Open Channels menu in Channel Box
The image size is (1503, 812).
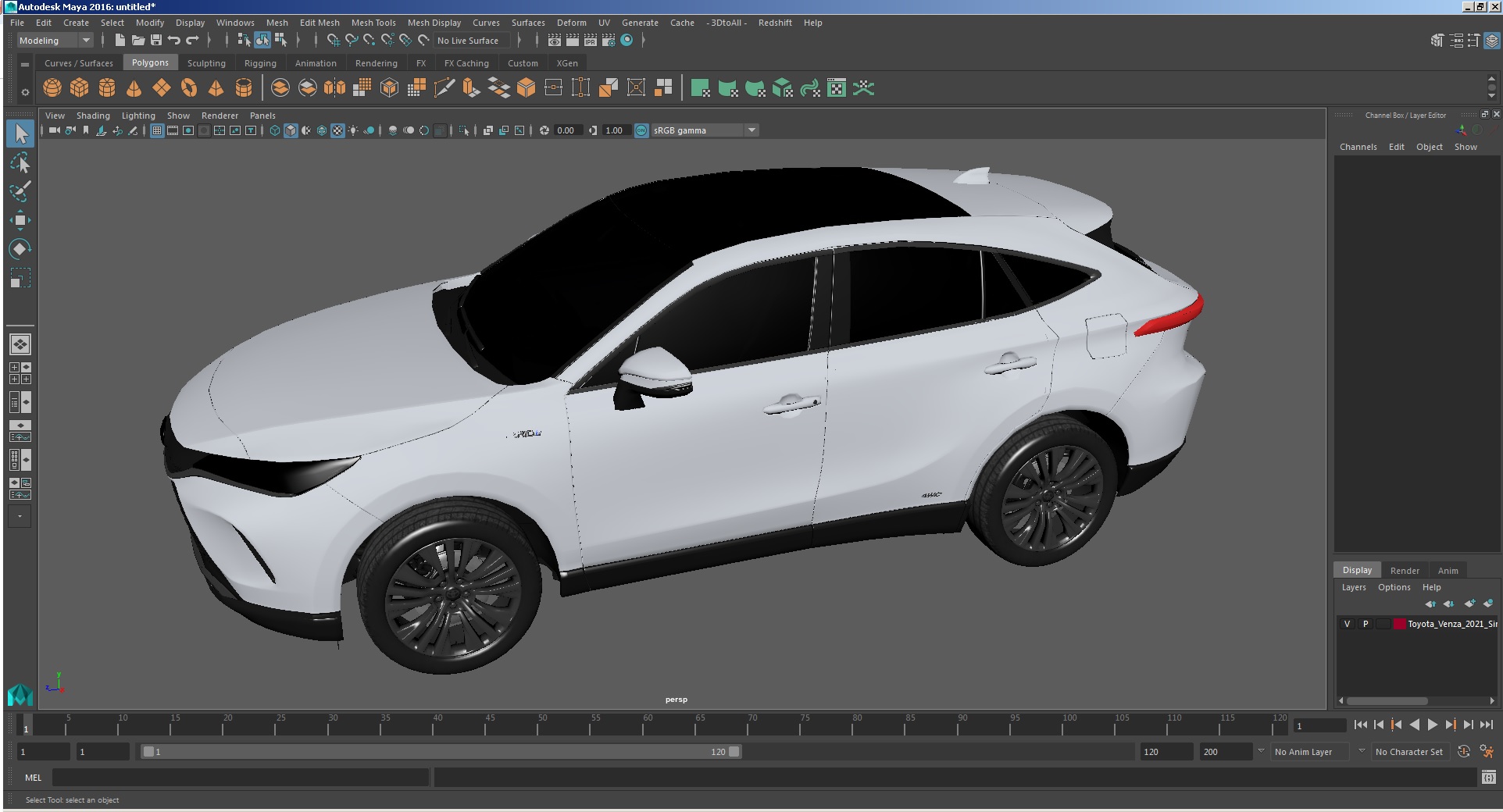point(1358,147)
